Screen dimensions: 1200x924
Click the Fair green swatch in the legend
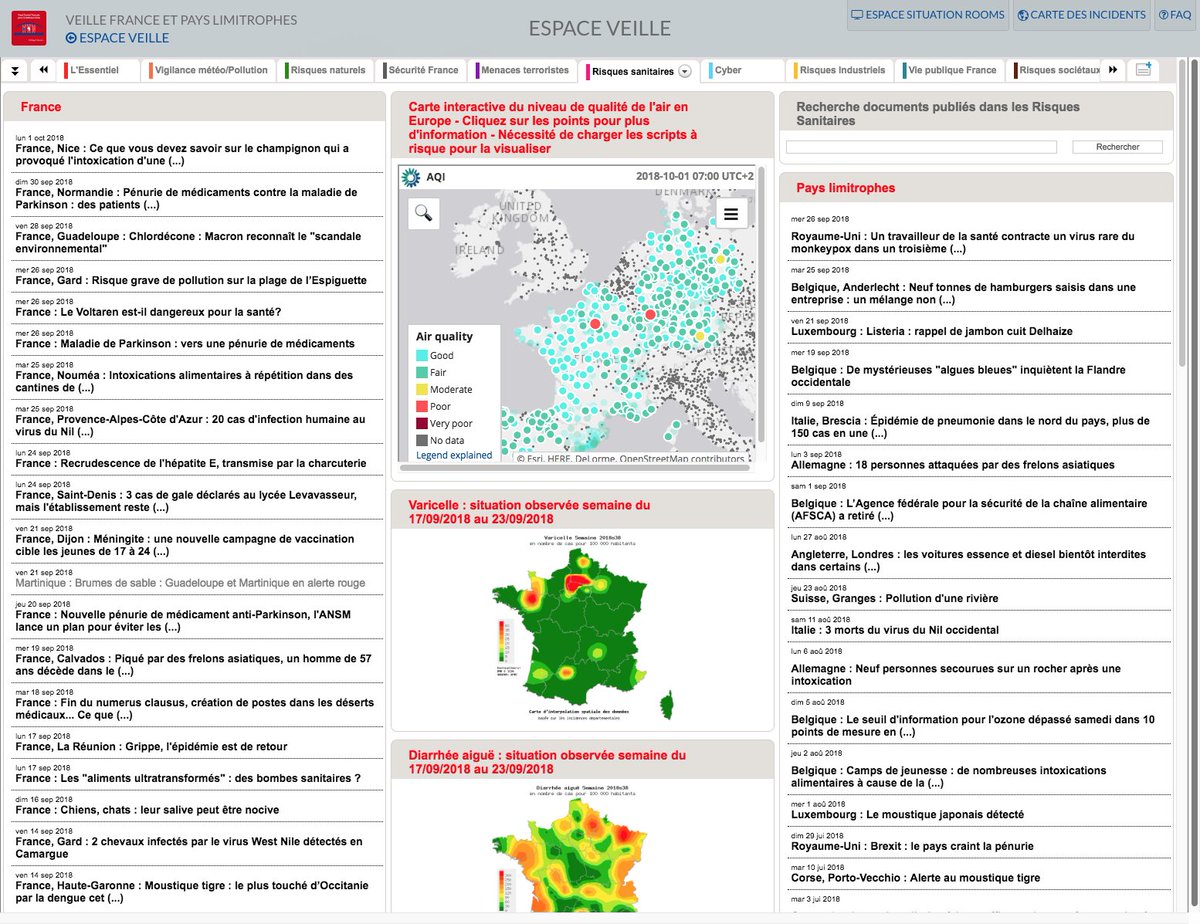point(421,372)
